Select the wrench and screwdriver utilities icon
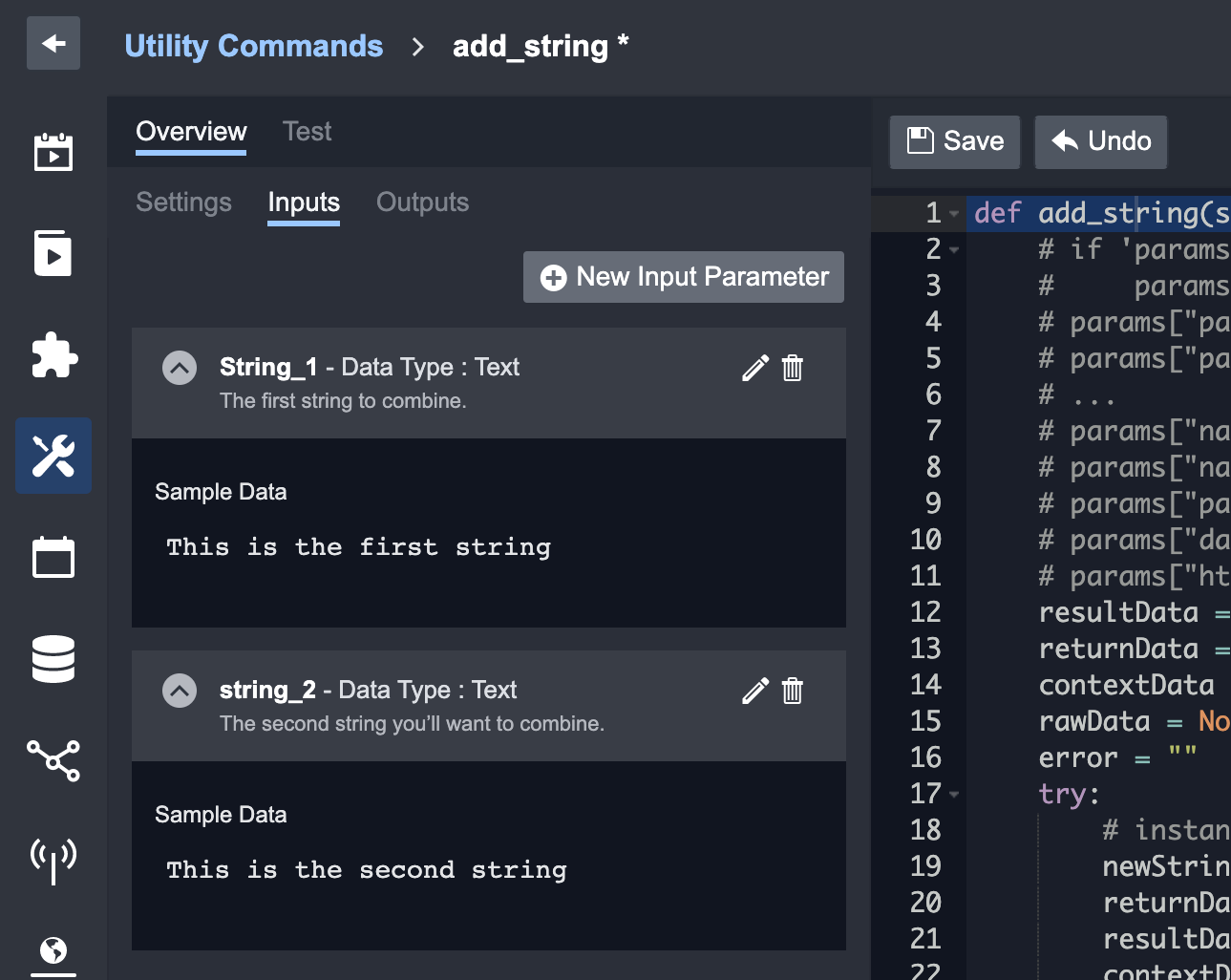The width and height of the screenshot is (1231, 980). pos(53,456)
